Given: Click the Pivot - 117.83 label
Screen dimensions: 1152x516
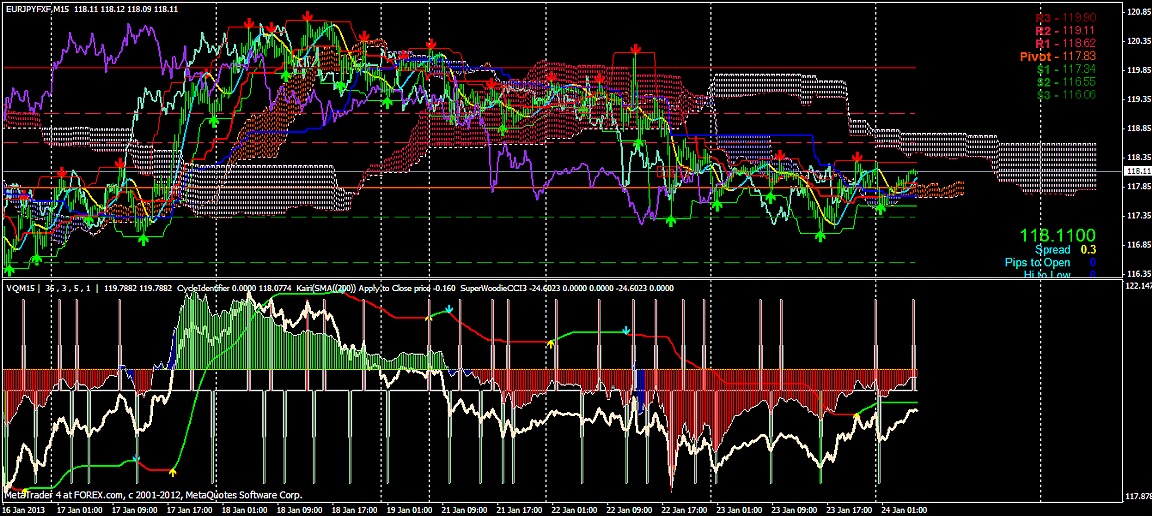Looking at the screenshot, I should [1059, 57].
